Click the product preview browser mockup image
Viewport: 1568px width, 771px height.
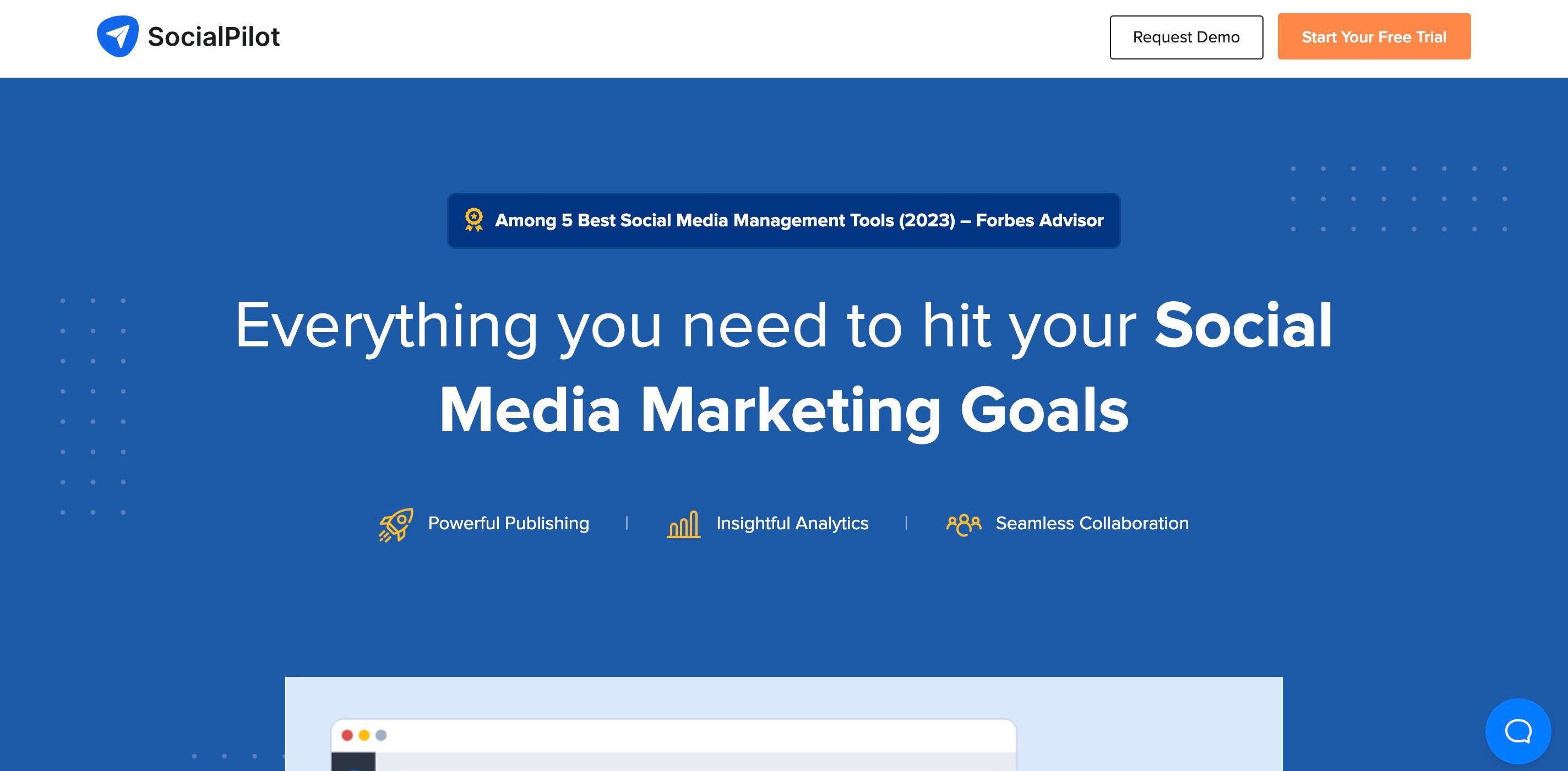point(783,724)
